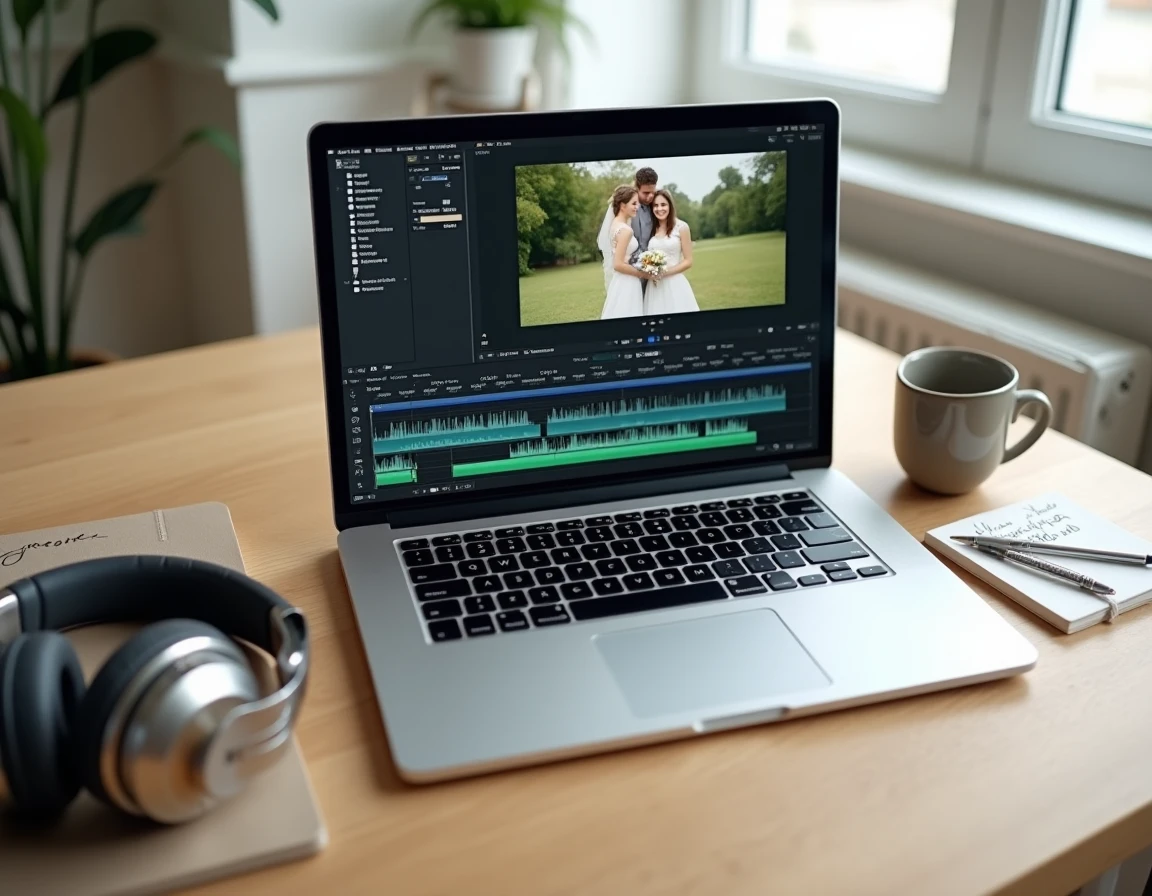Click the blue-highlighted field in properties panel
1152x896 pixels.
point(435,178)
